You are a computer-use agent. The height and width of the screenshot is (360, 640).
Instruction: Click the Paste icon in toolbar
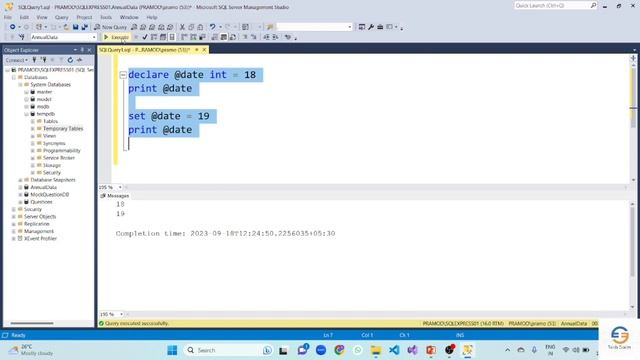pos(200,27)
